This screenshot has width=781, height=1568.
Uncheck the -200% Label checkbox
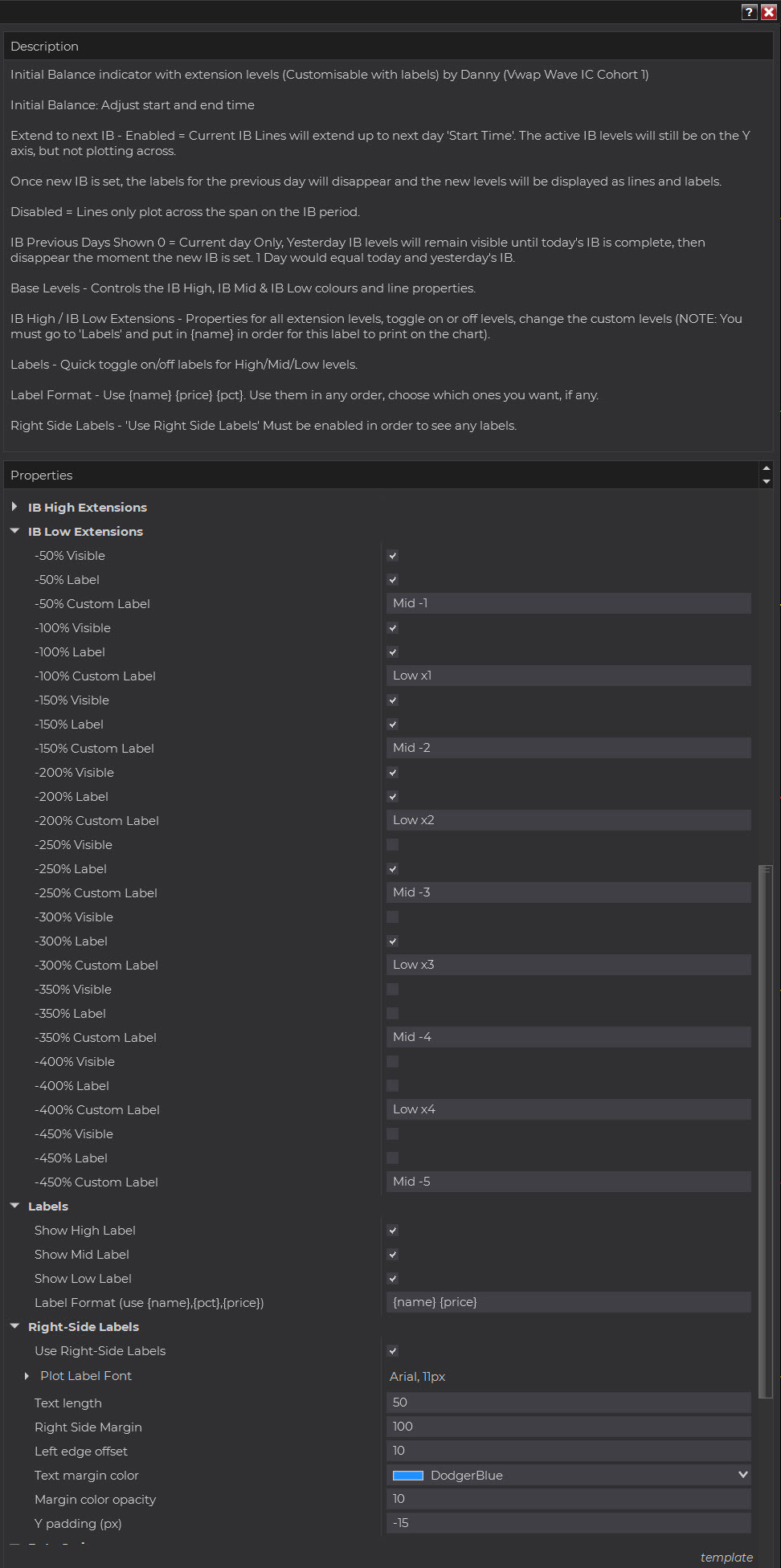[x=393, y=796]
